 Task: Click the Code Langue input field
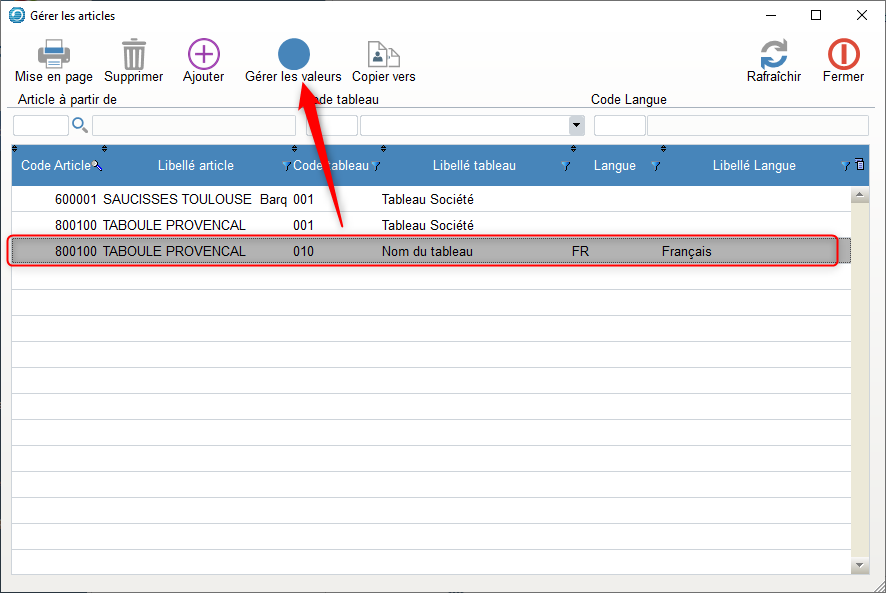click(x=619, y=125)
